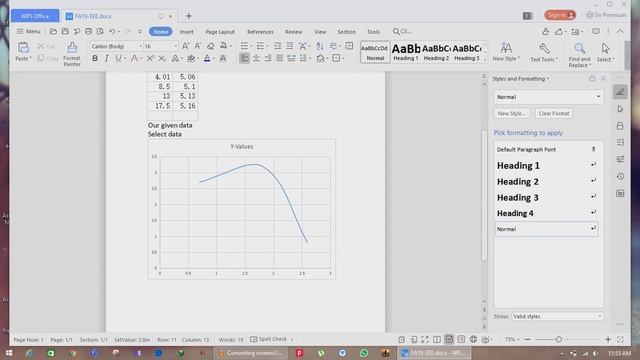
Task: Toggle Italic formatting
Action: coord(107,58)
